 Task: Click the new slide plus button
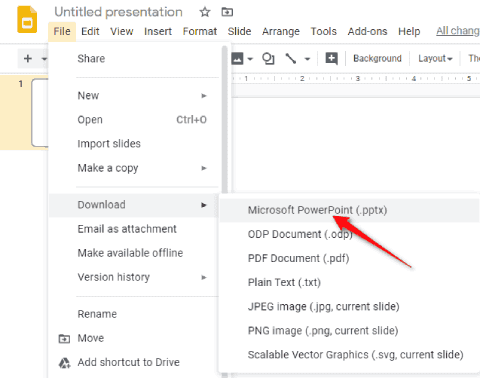coord(28,59)
